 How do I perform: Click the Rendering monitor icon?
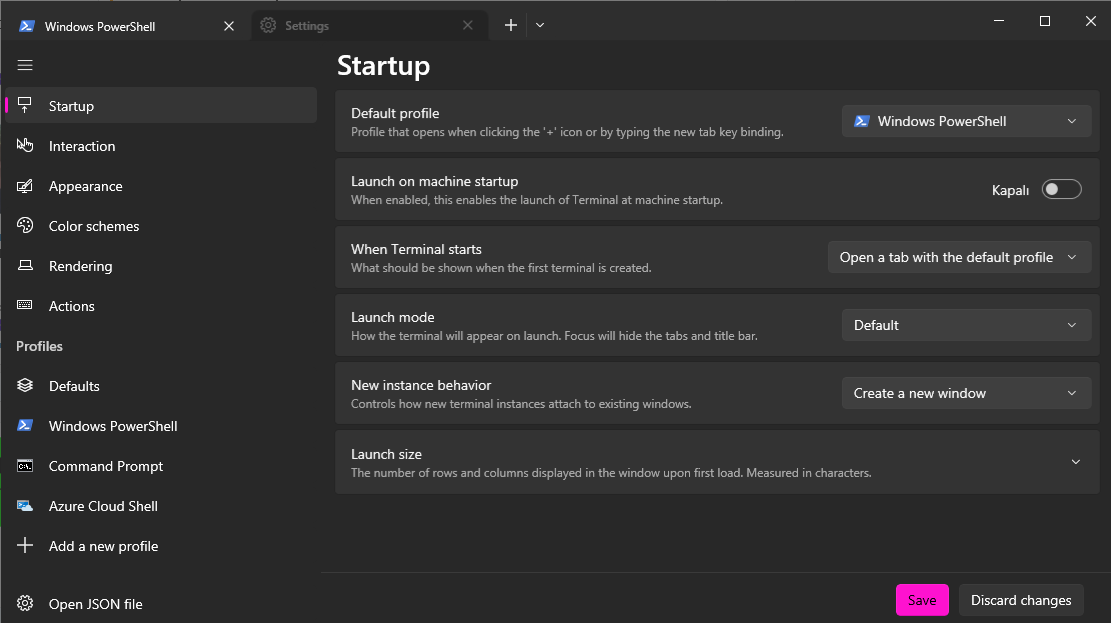pos(26,266)
